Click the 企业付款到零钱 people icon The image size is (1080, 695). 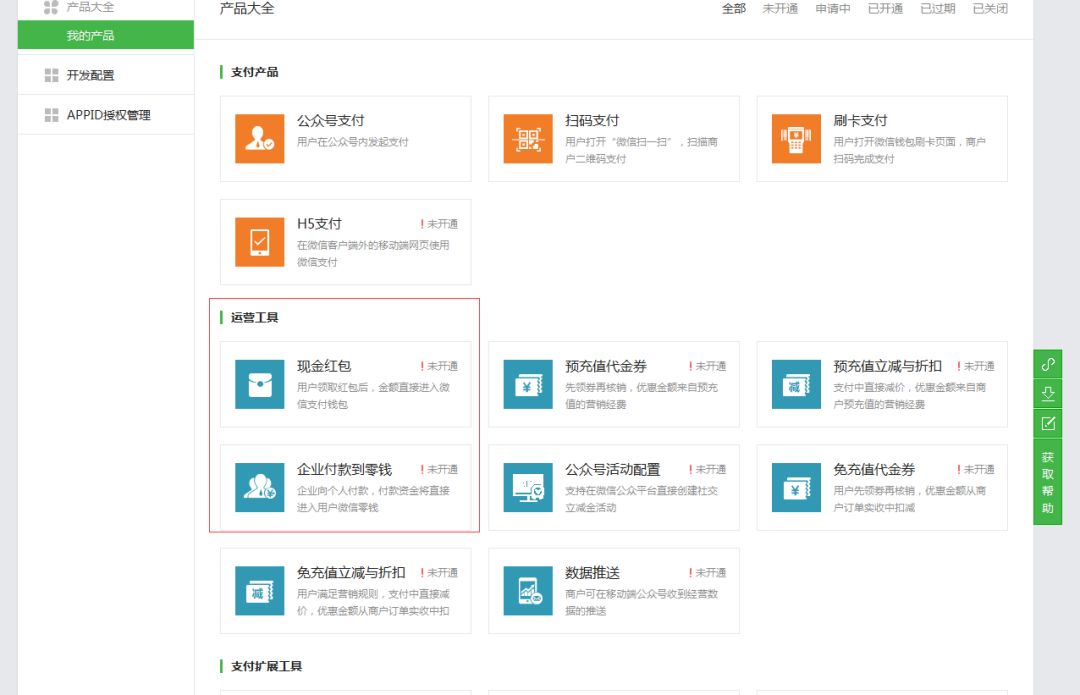tap(260, 488)
